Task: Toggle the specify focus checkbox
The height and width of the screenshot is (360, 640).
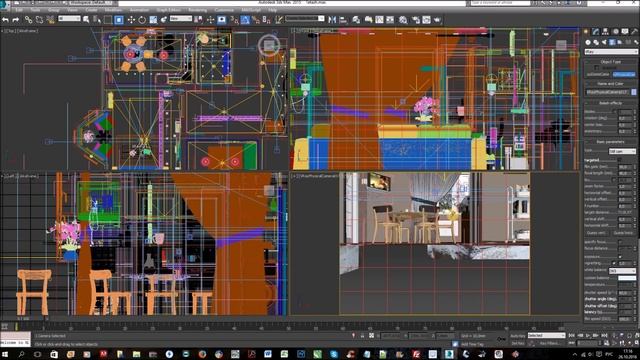Action: [620, 242]
